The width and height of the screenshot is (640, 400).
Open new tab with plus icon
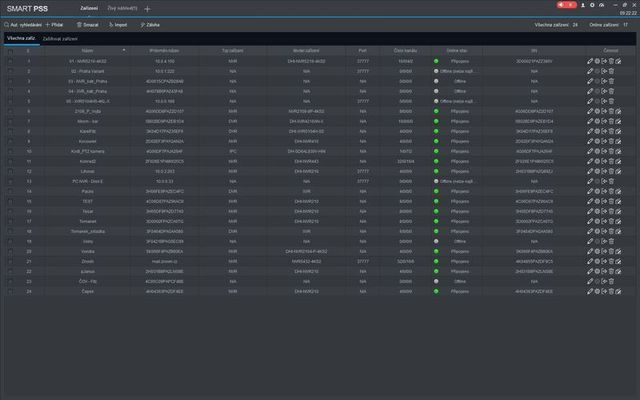pyautogui.click(x=148, y=8)
